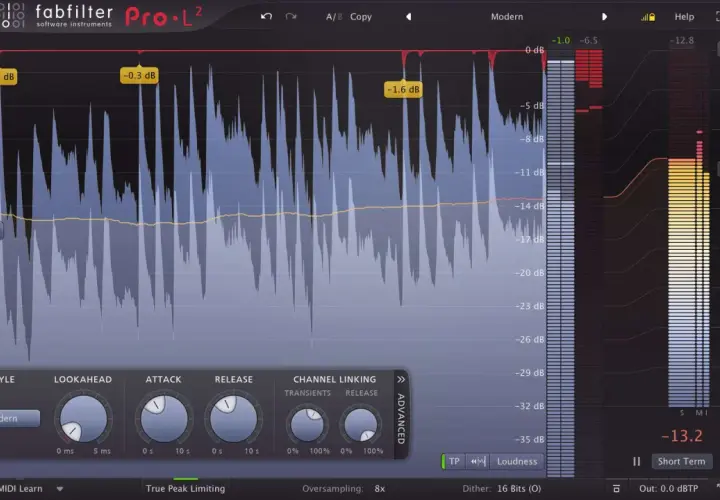
Task: Click the Pro-L 2 product logo
Action: point(163,17)
